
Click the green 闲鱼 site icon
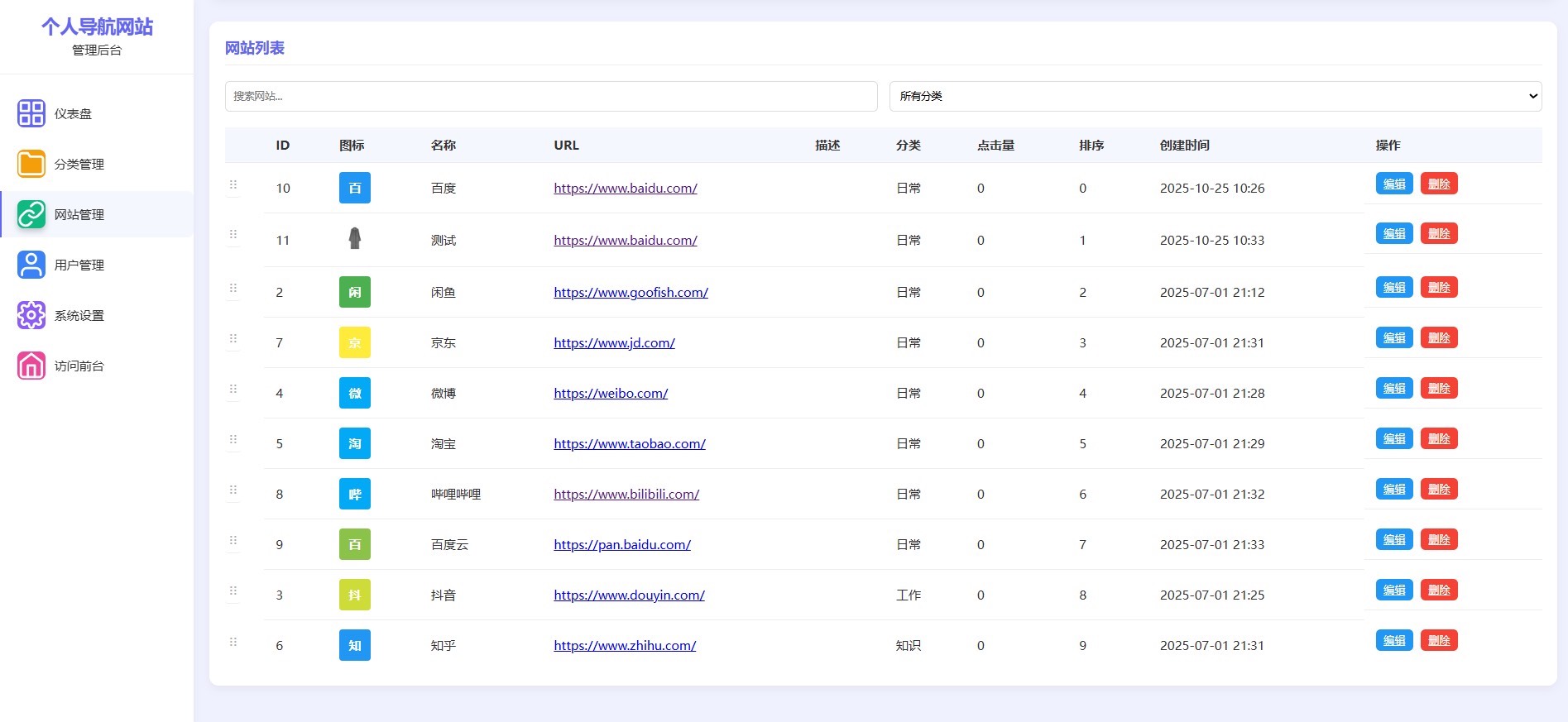point(354,292)
